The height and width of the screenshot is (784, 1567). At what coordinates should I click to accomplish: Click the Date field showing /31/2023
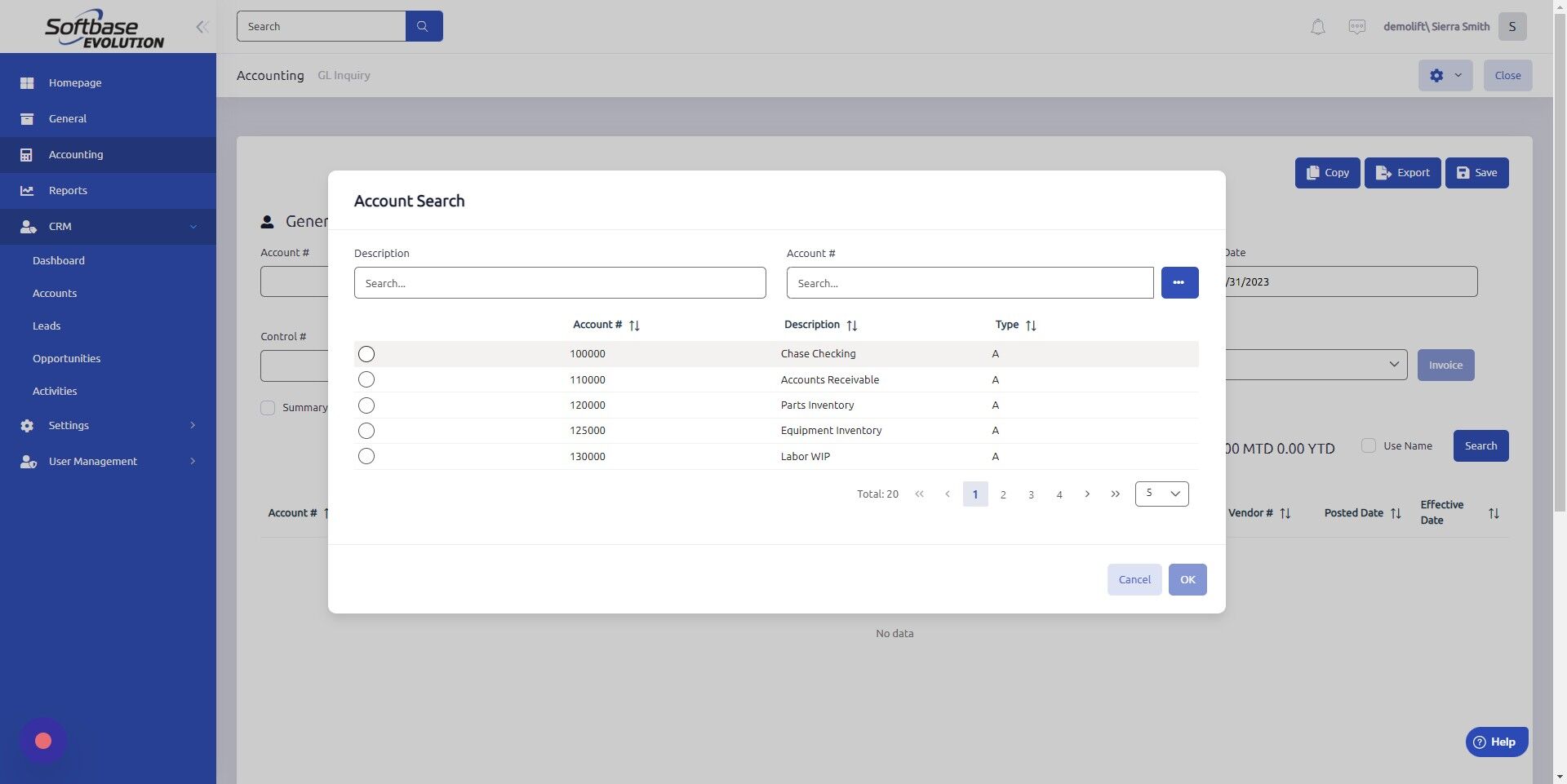tap(1351, 281)
